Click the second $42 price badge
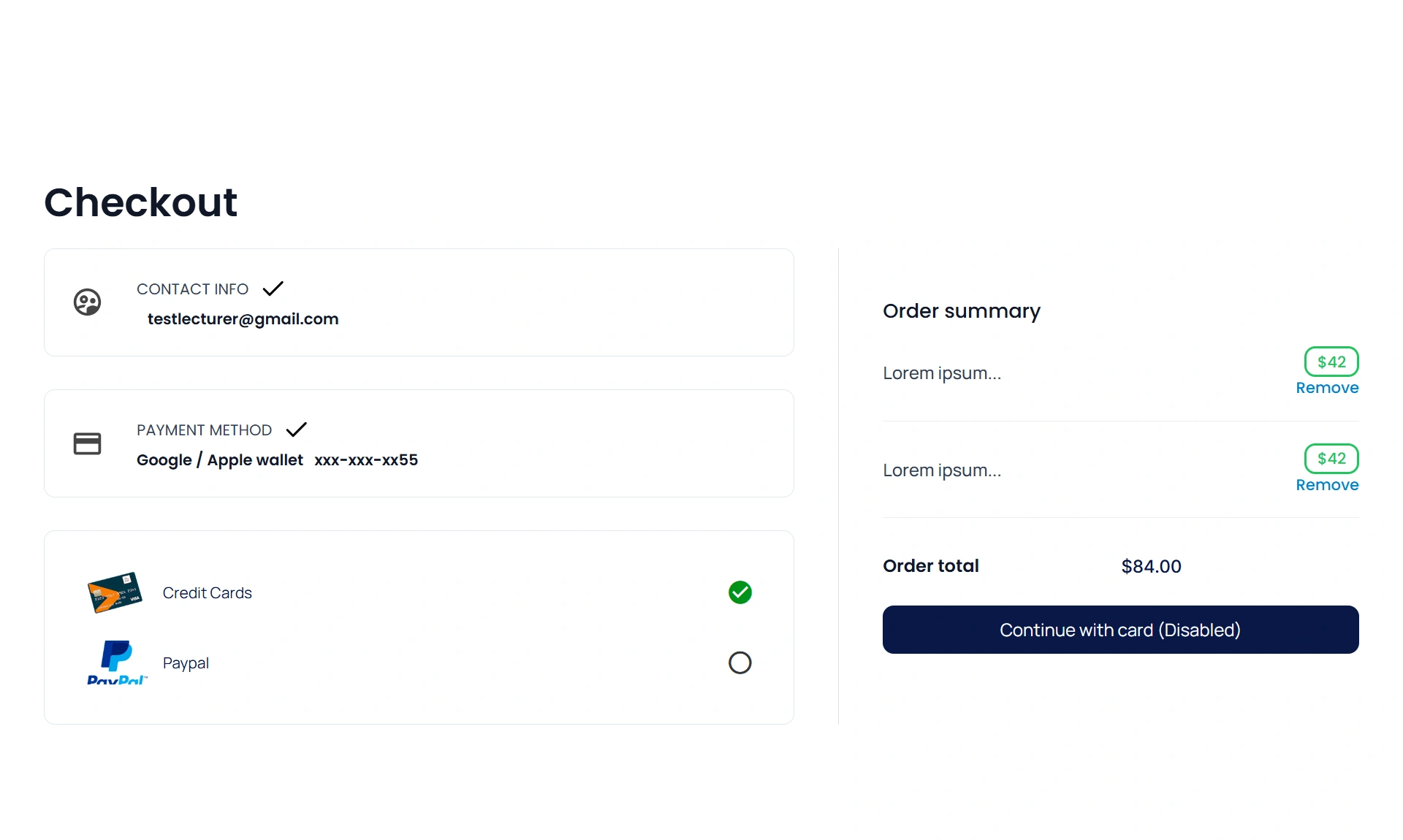 pyautogui.click(x=1331, y=459)
